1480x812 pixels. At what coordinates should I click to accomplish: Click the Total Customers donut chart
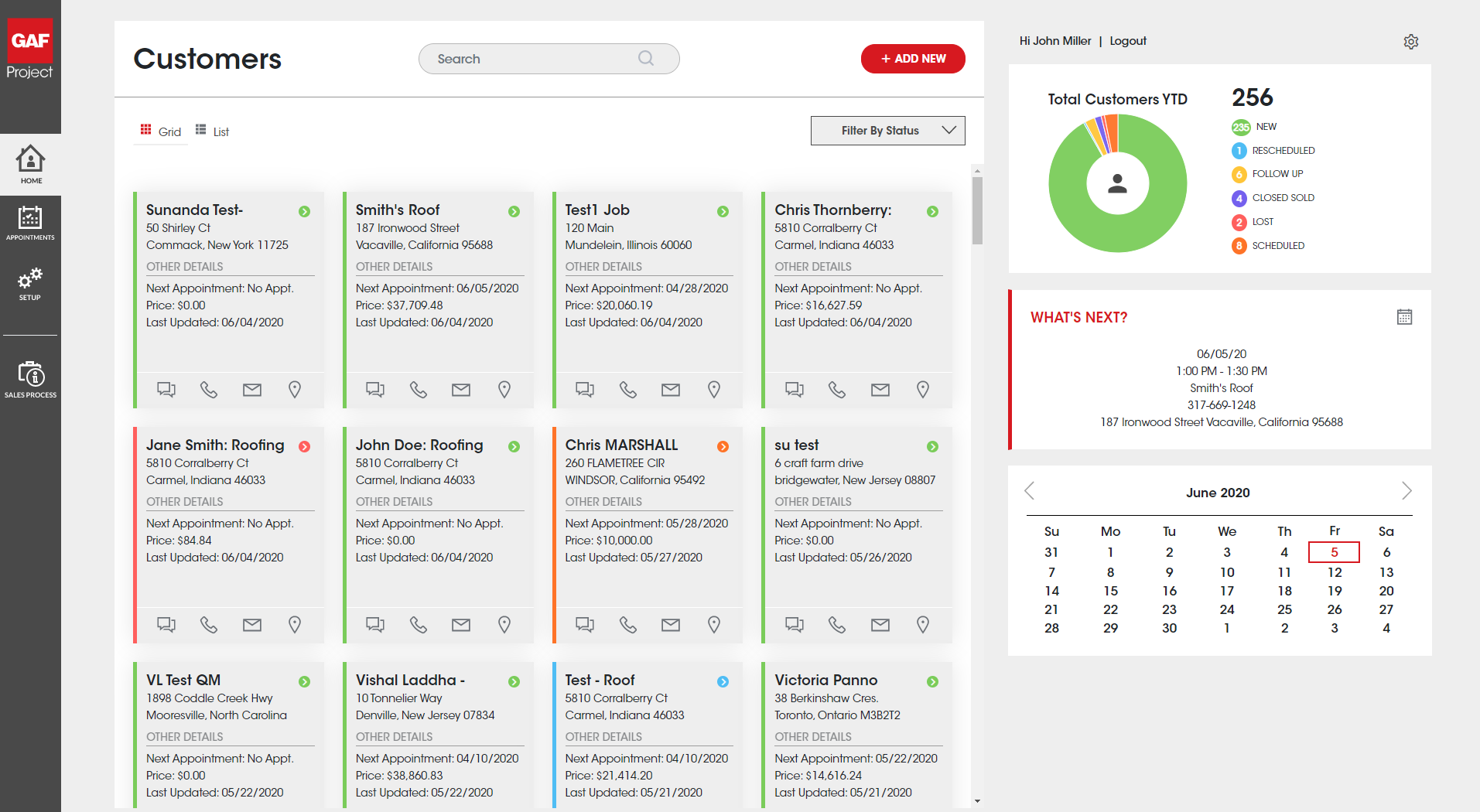coord(1117,183)
